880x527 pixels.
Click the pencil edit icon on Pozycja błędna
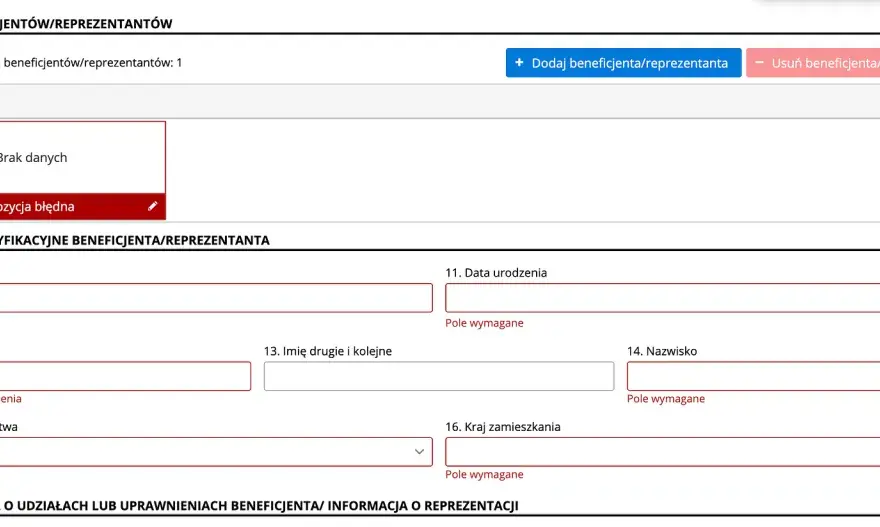click(x=153, y=206)
